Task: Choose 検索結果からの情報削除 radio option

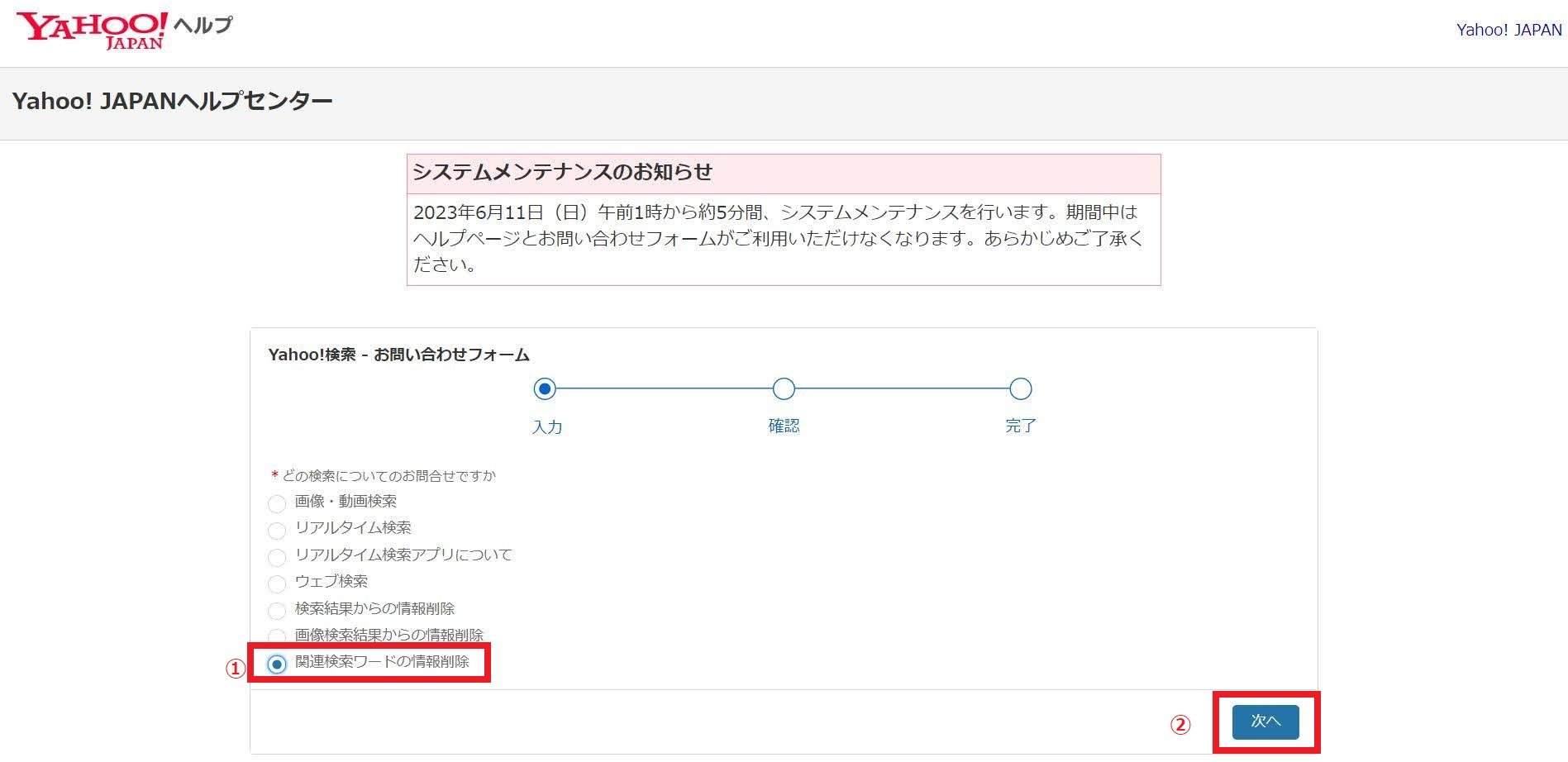Action: (x=277, y=611)
